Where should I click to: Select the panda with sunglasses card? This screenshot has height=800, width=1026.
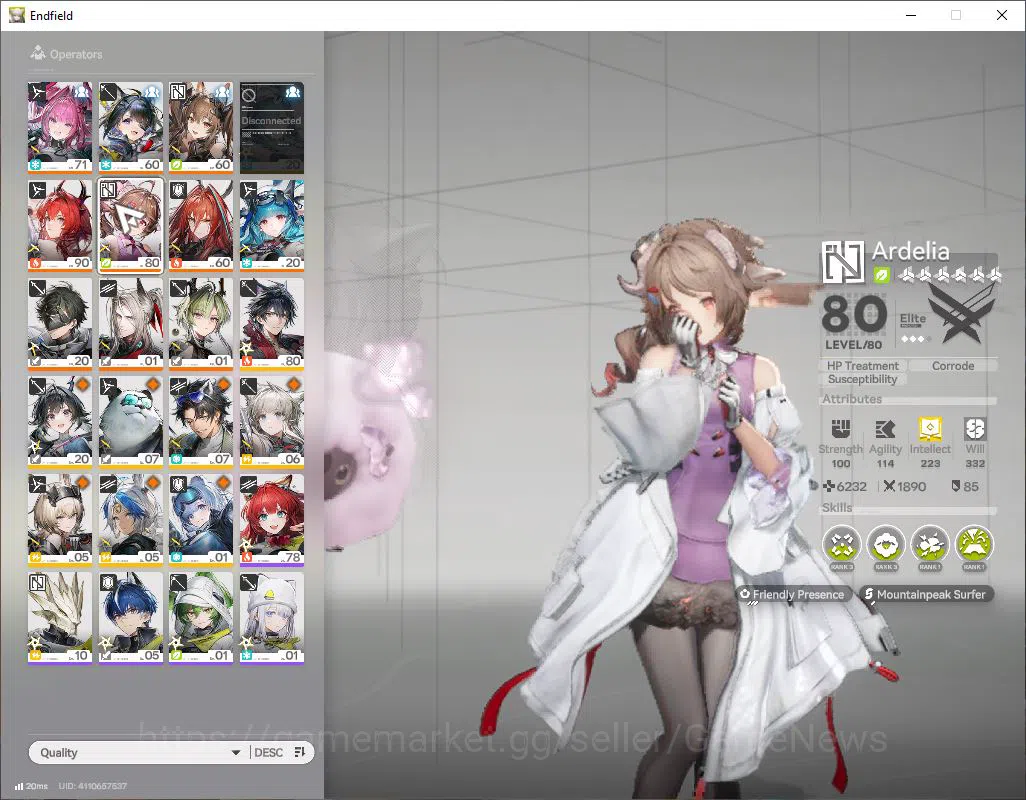(x=130, y=421)
